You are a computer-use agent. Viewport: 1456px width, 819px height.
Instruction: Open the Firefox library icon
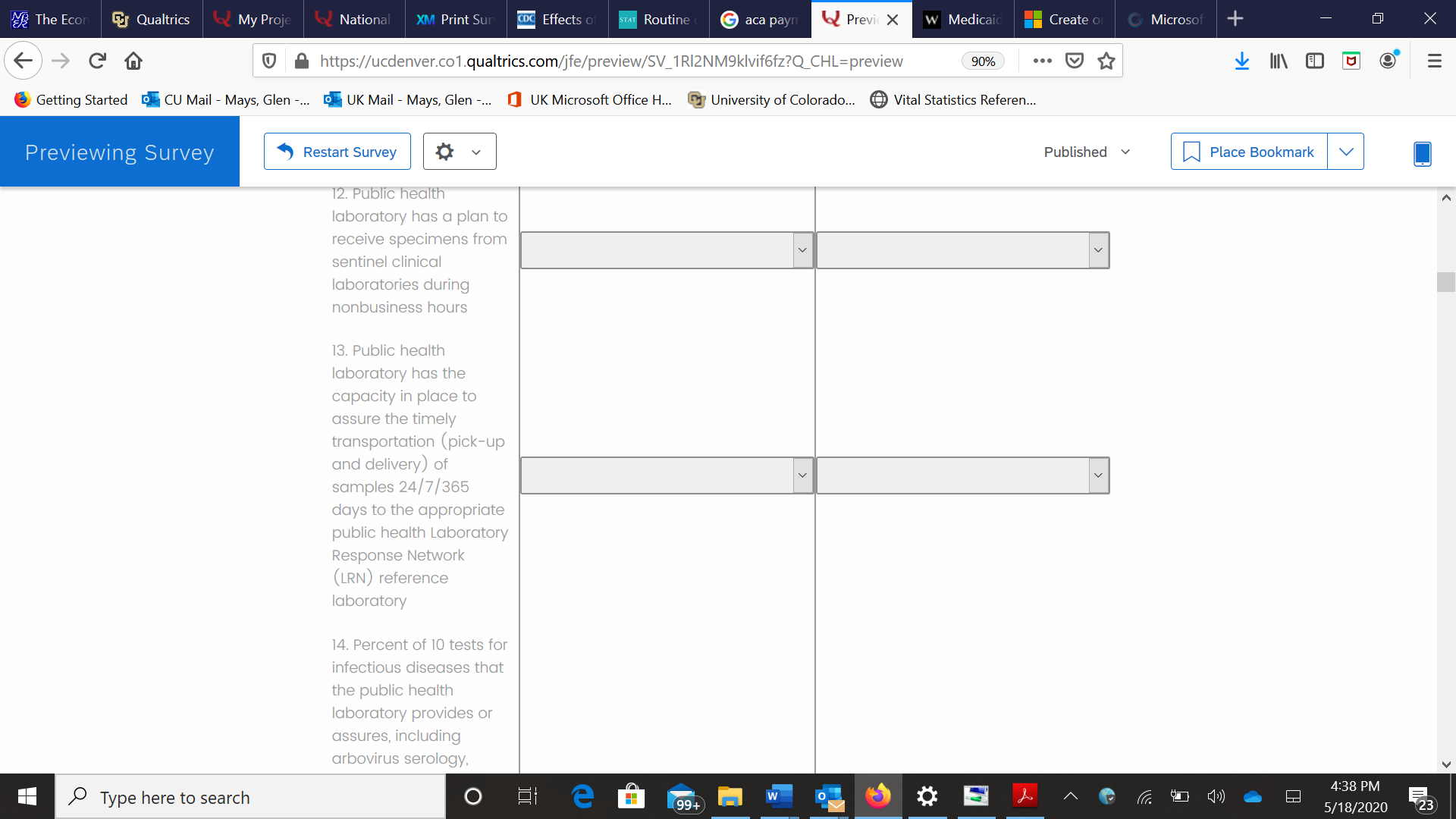(x=1279, y=61)
